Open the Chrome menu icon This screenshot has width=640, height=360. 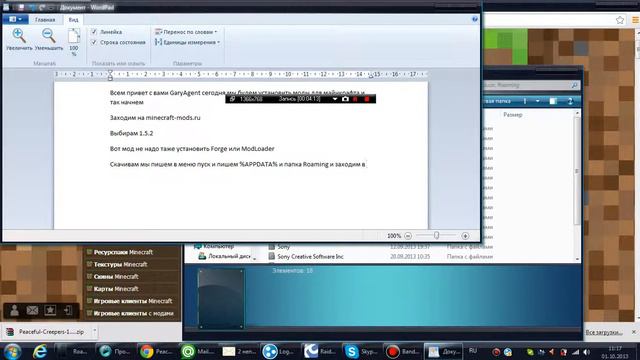635,20
